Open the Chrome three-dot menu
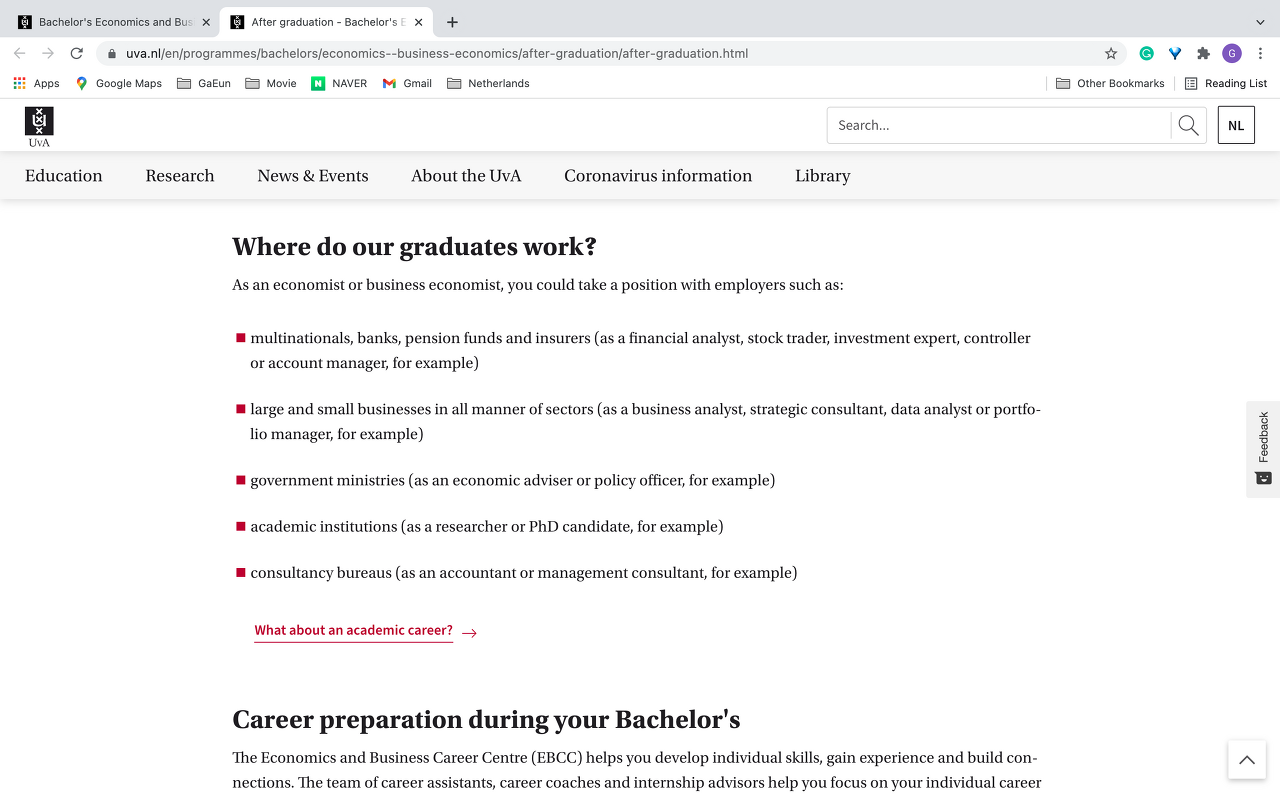The width and height of the screenshot is (1280, 800). pos(1260,54)
